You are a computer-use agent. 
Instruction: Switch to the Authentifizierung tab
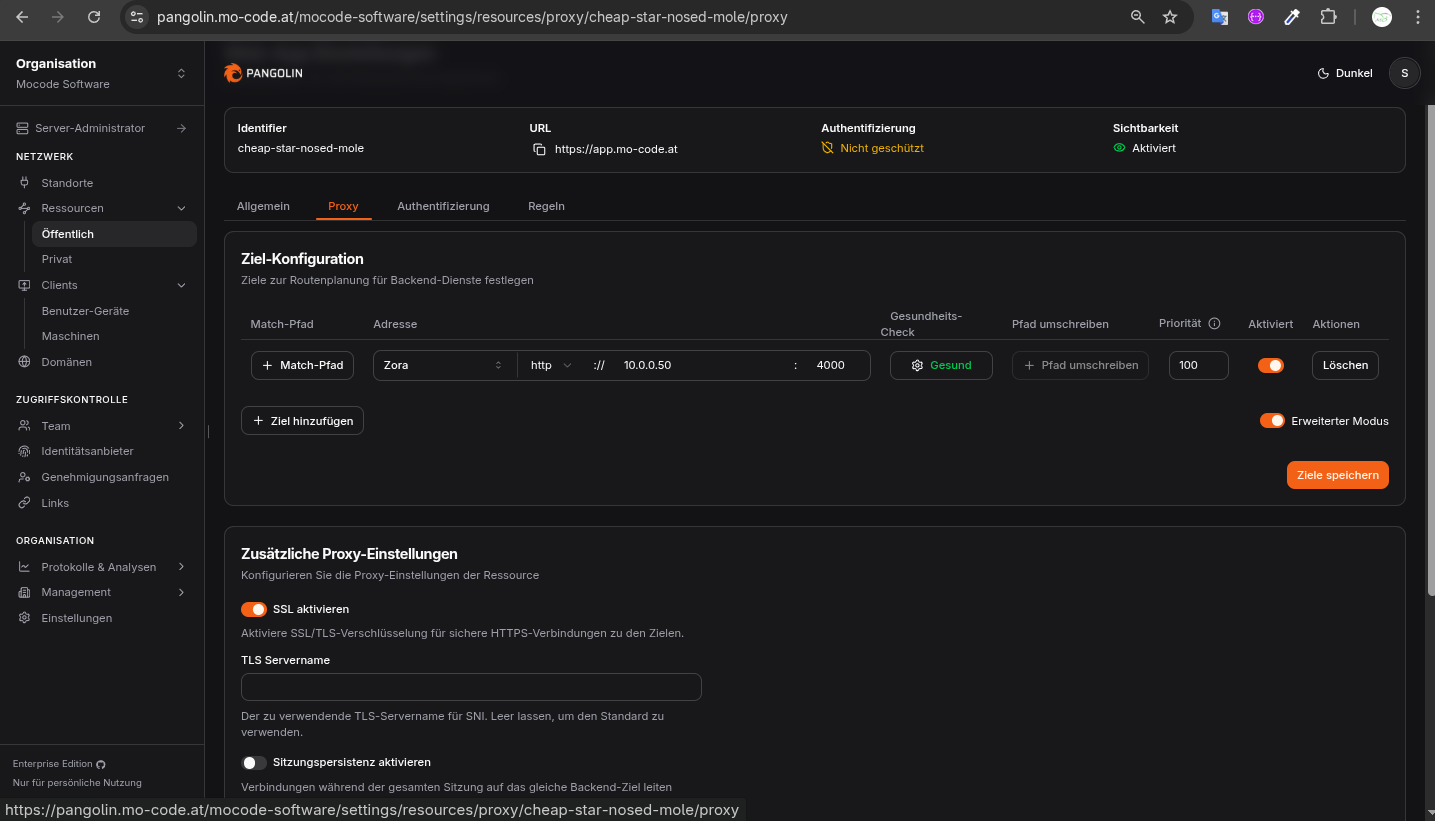click(x=443, y=206)
